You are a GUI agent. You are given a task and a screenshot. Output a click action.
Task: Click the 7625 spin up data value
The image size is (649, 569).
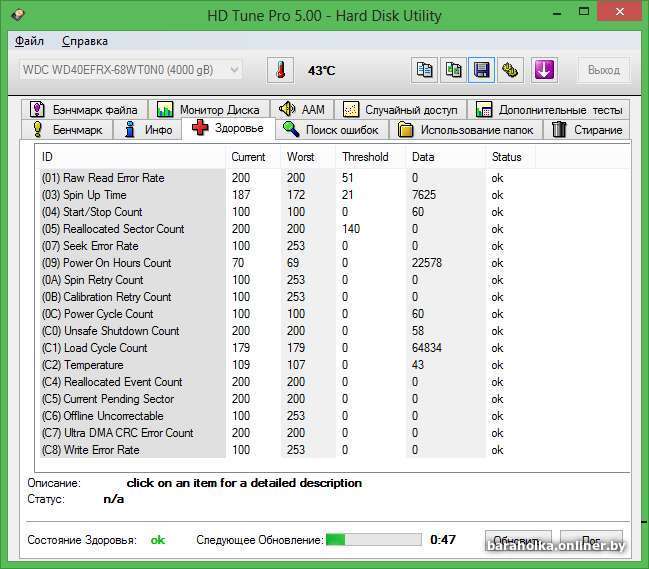(x=424, y=195)
